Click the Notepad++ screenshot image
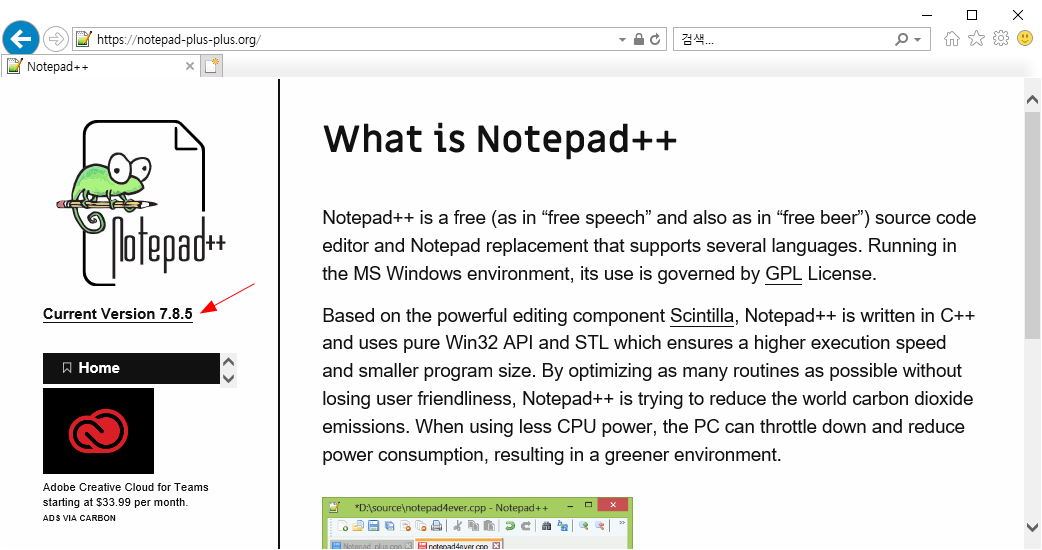1042x550 pixels. (477, 523)
